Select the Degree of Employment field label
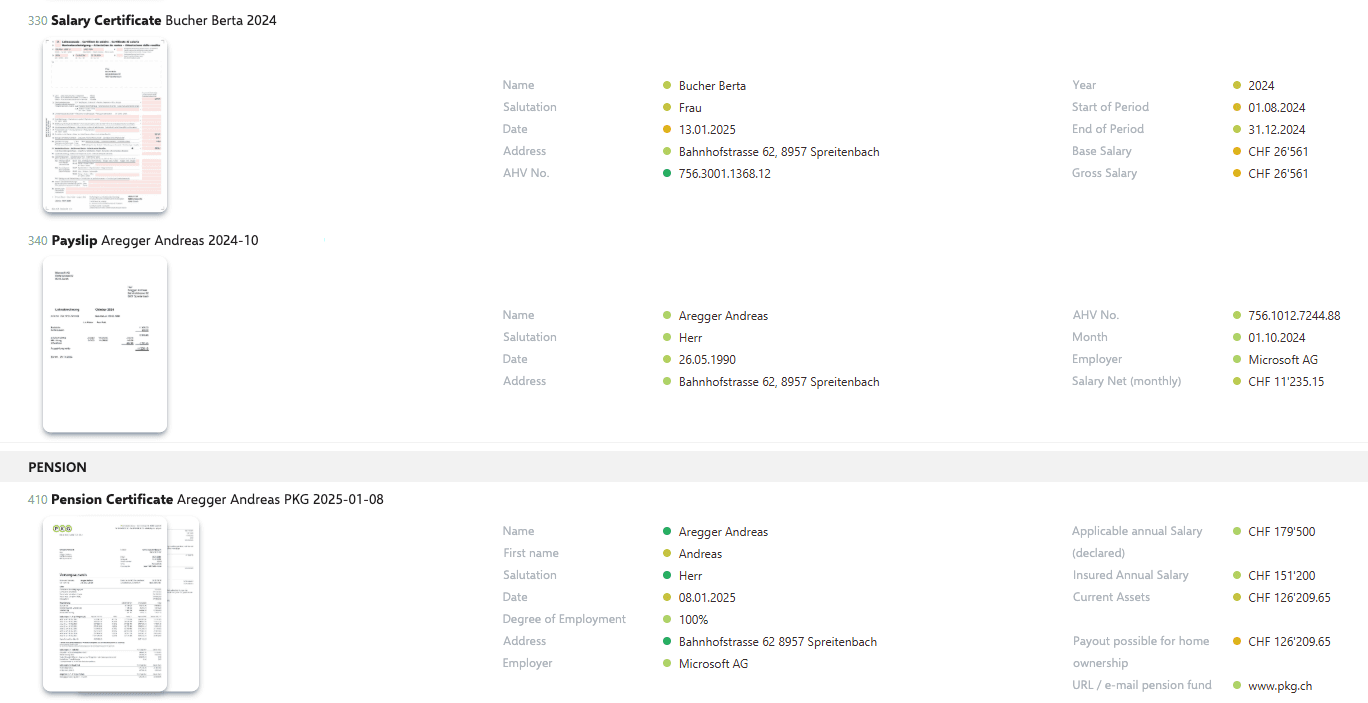This screenshot has height=703, width=1368. 565,619
